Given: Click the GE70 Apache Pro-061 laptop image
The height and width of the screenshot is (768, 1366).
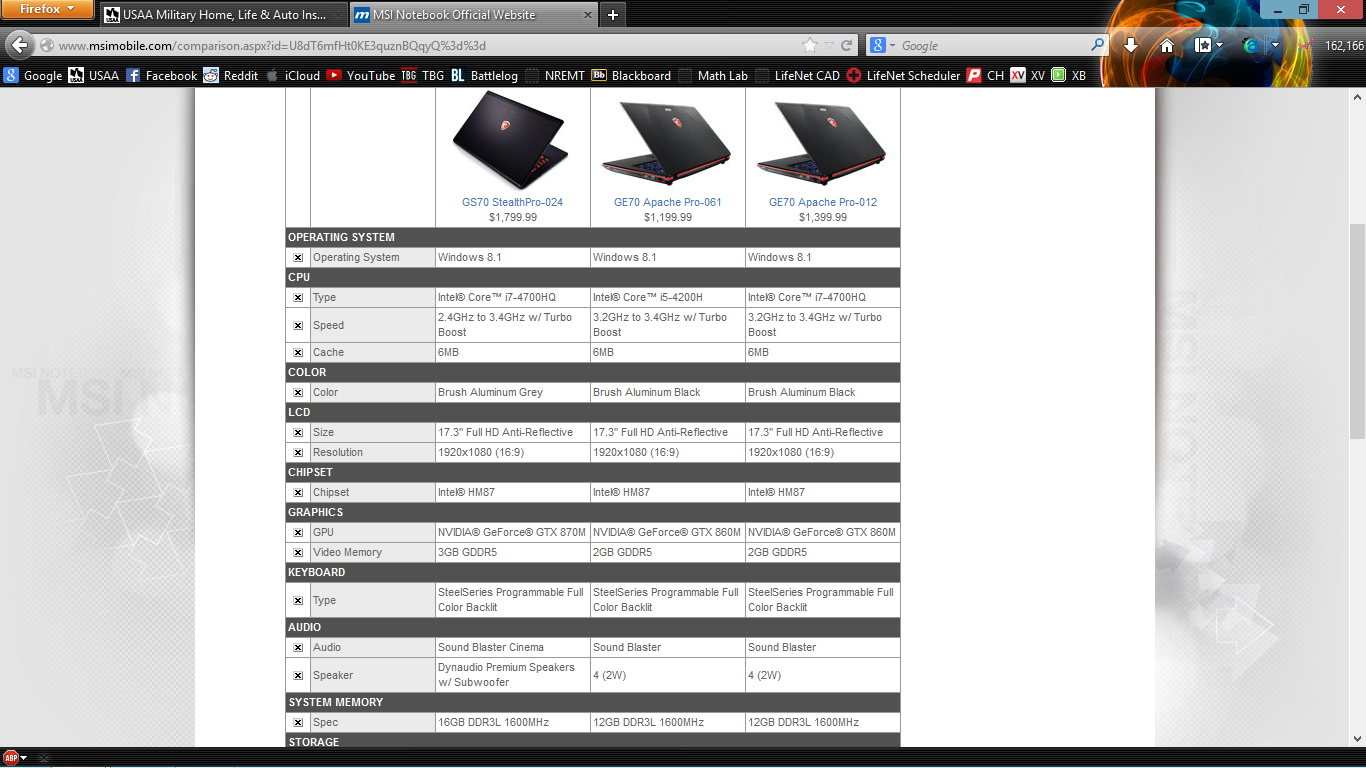Looking at the screenshot, I should (666, 143).
